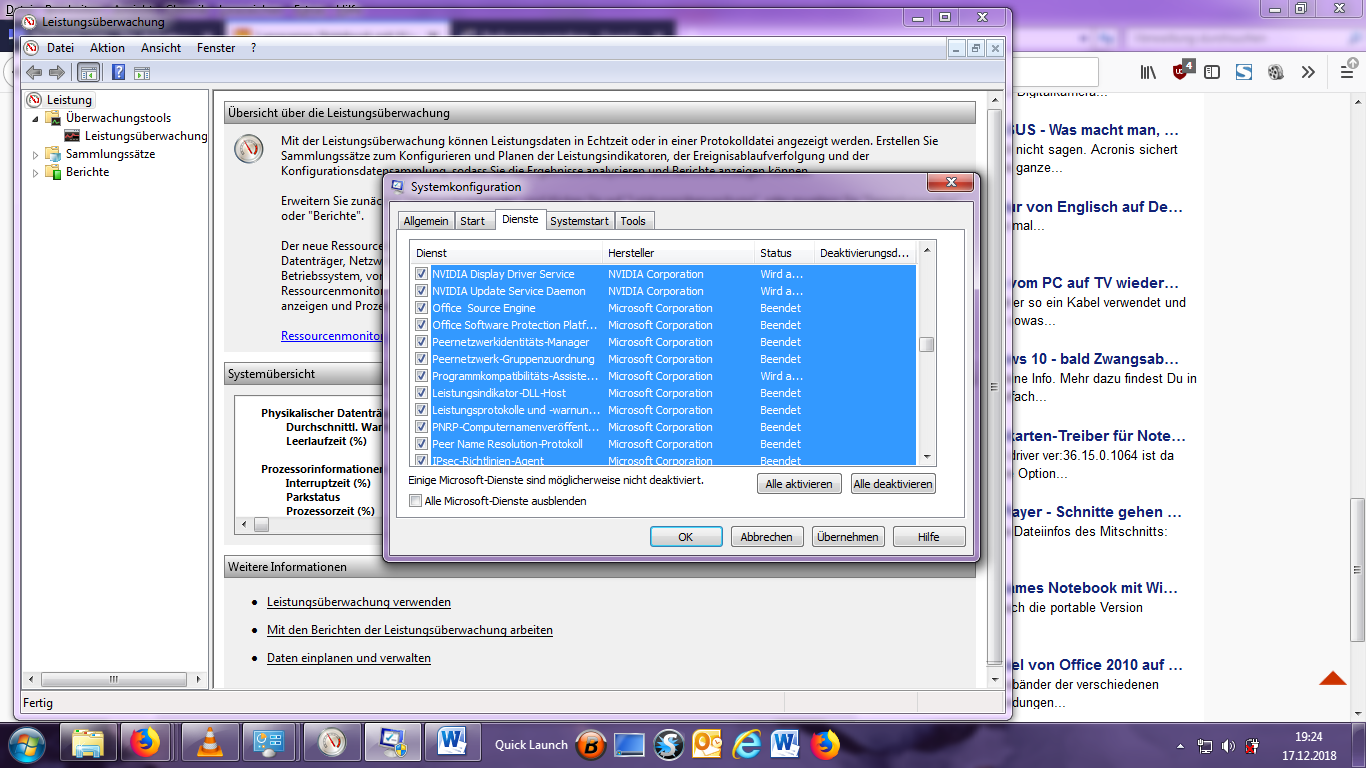Image resolution: width=1366 pixels, height=768 pixels.
Task: Collapse 'Übersicht über die Leistungsüberwachung' section
Action: [600, 113]
